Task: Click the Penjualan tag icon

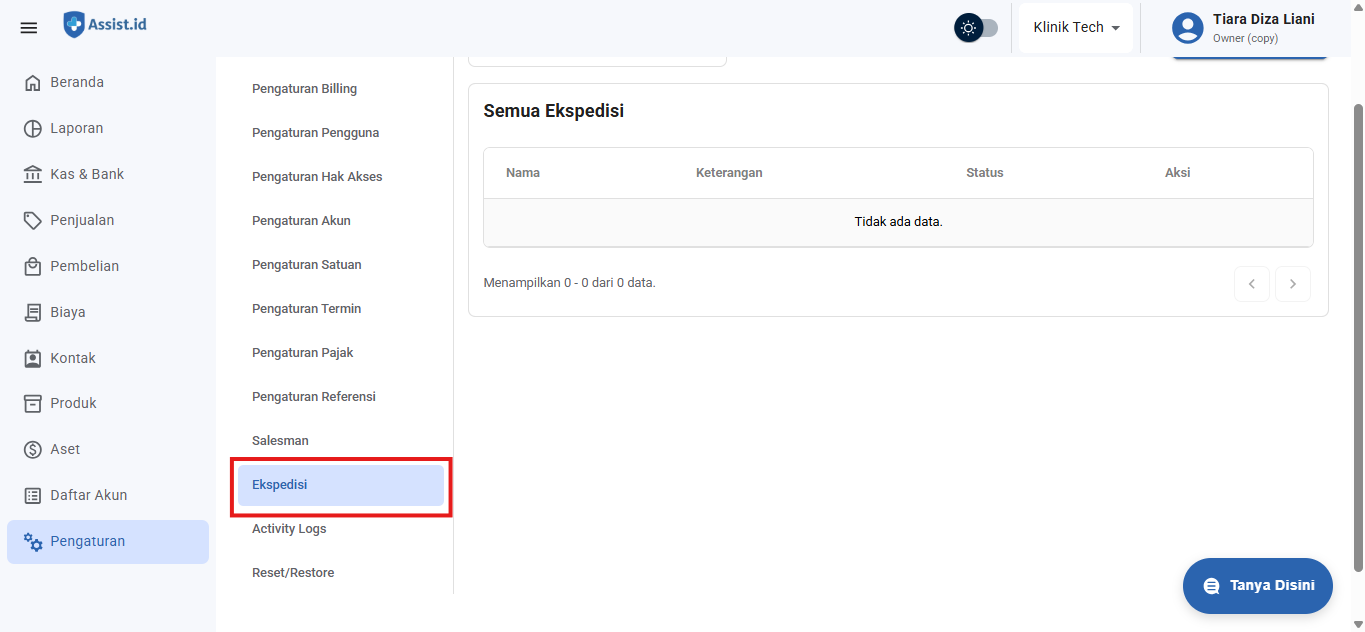Action: pyautogui.click(x=33, y=221)
